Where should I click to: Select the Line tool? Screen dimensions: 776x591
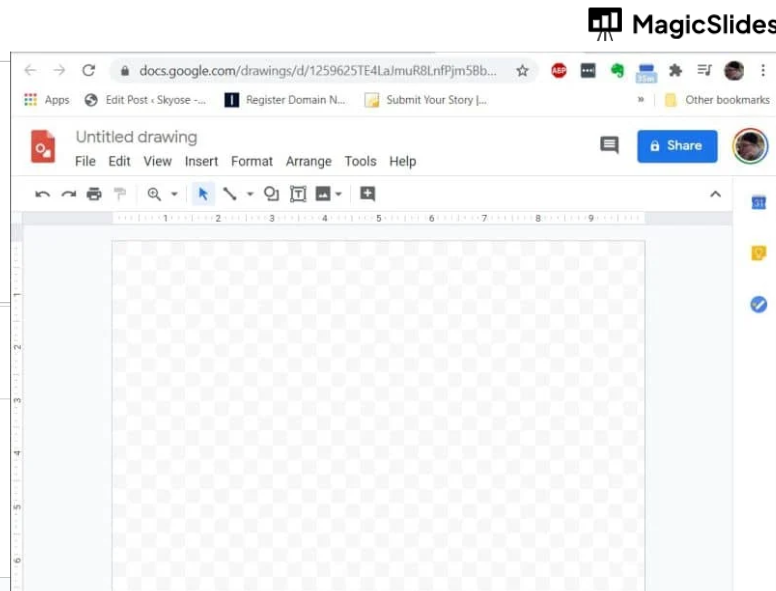click(230, 194)
